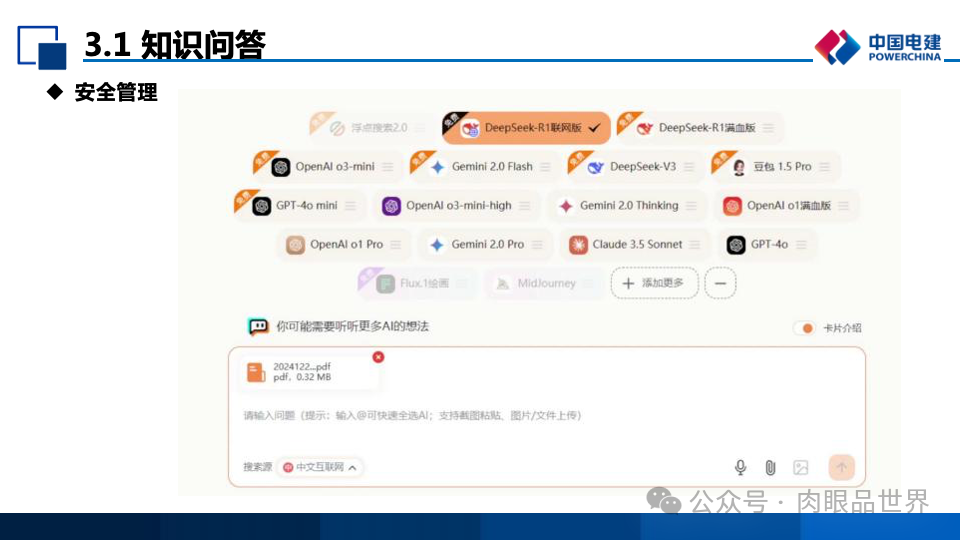The width and height of the screenshot is (960, 540).
Task: Open drag handle menu for Gemini 2.0 Thinking
Action: click(691, 206)
